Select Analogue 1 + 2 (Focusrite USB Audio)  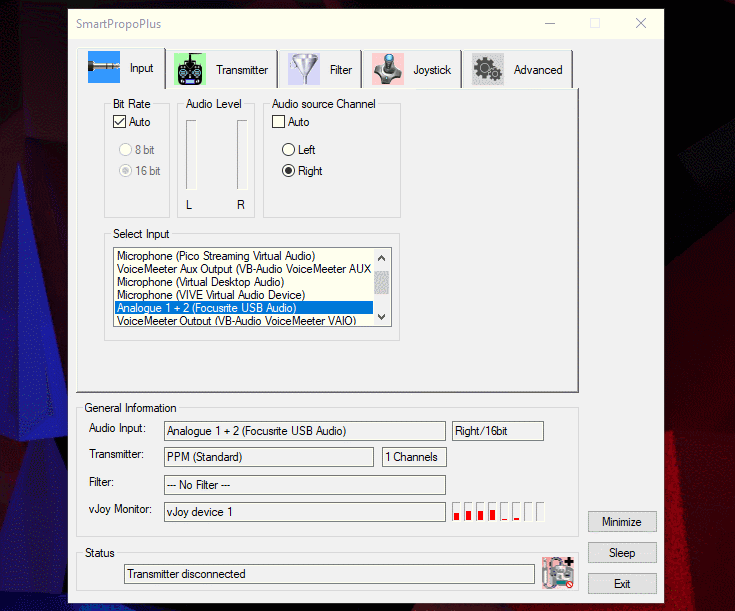coord(244,308)
